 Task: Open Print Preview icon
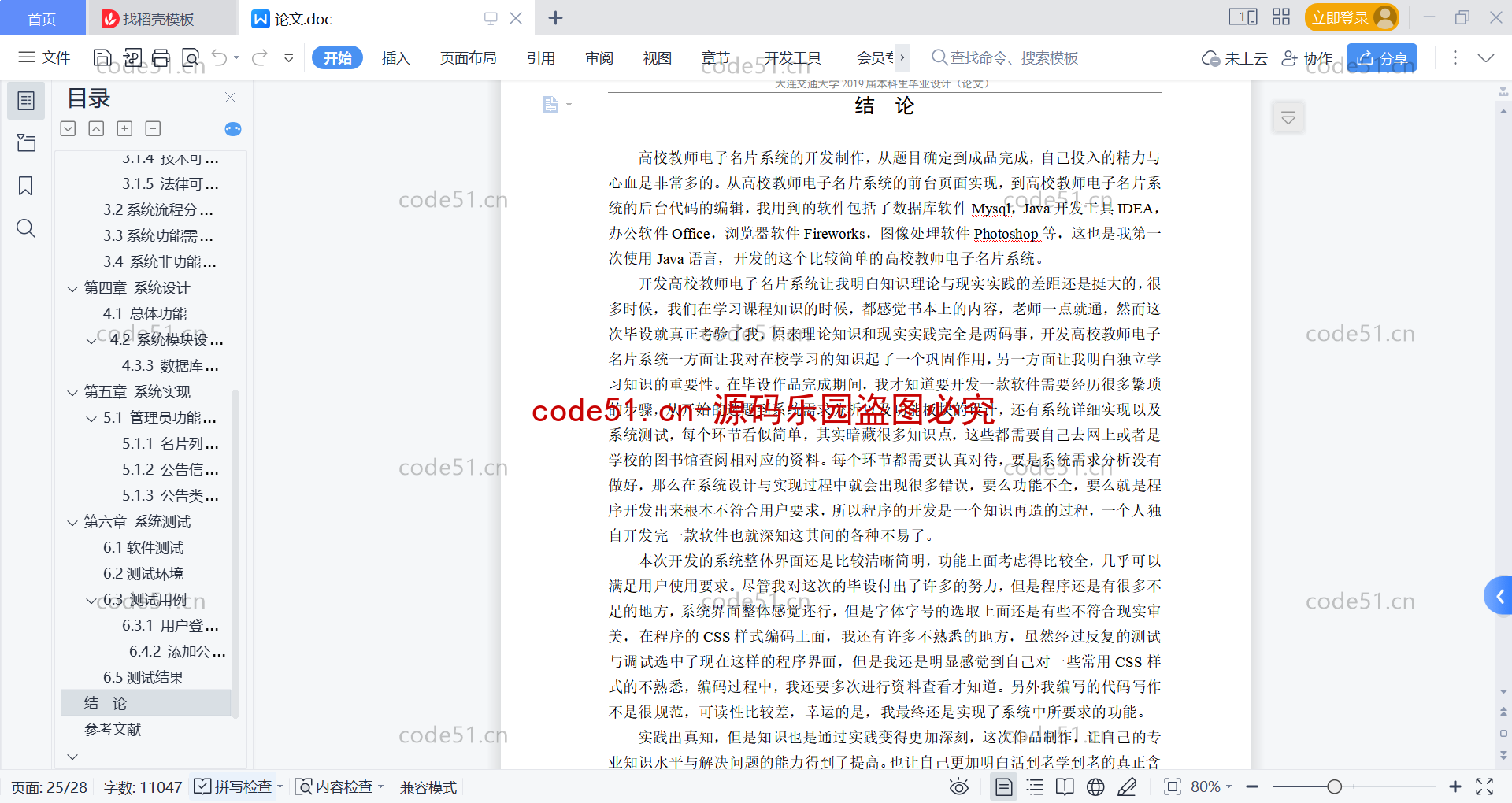(x=191, y=57)
